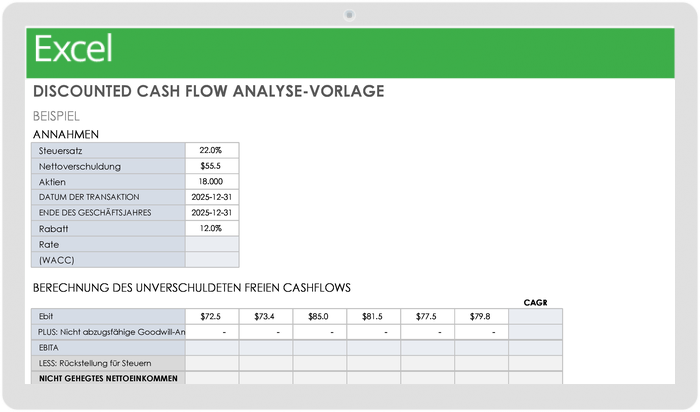Select the Aktien label cell
700x412 pixels.
point(108,182)
